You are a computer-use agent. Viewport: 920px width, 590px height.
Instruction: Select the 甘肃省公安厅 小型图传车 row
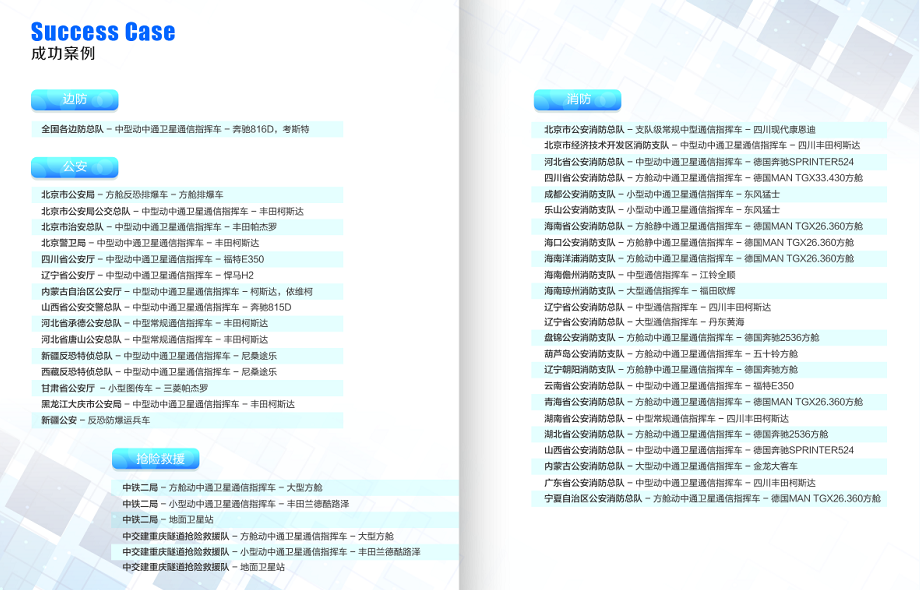[x=187, y=388]
